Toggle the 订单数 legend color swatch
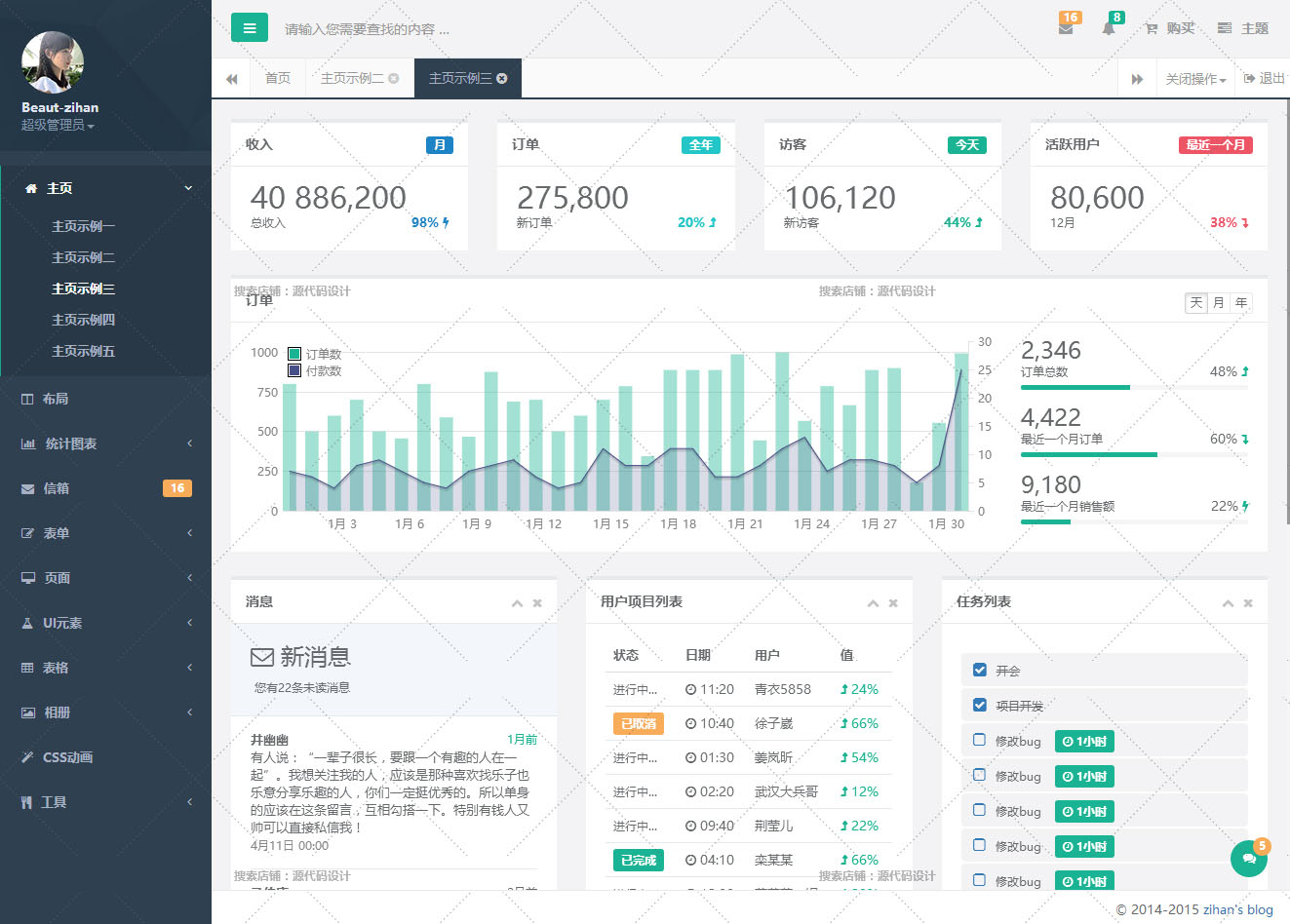1290x924 pixels. pyautogui.click(x=294, y=354)
